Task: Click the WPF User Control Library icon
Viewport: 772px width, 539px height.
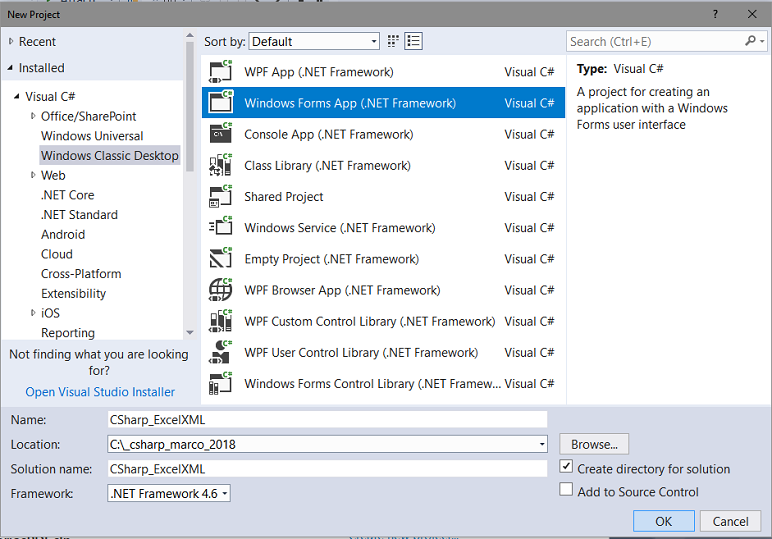Action: [x=220, y=352]
